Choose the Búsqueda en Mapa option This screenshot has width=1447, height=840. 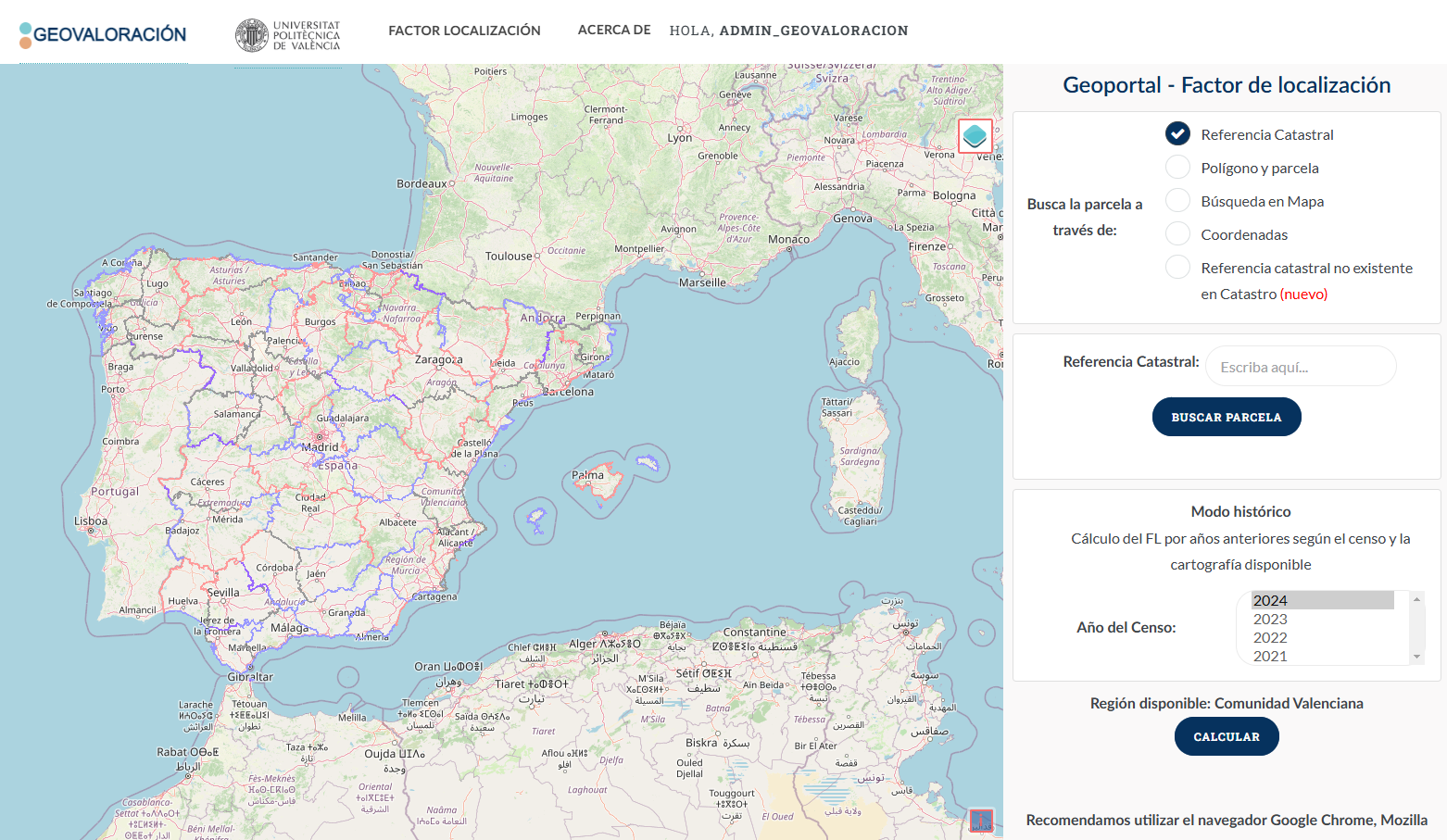[1177, 201]
